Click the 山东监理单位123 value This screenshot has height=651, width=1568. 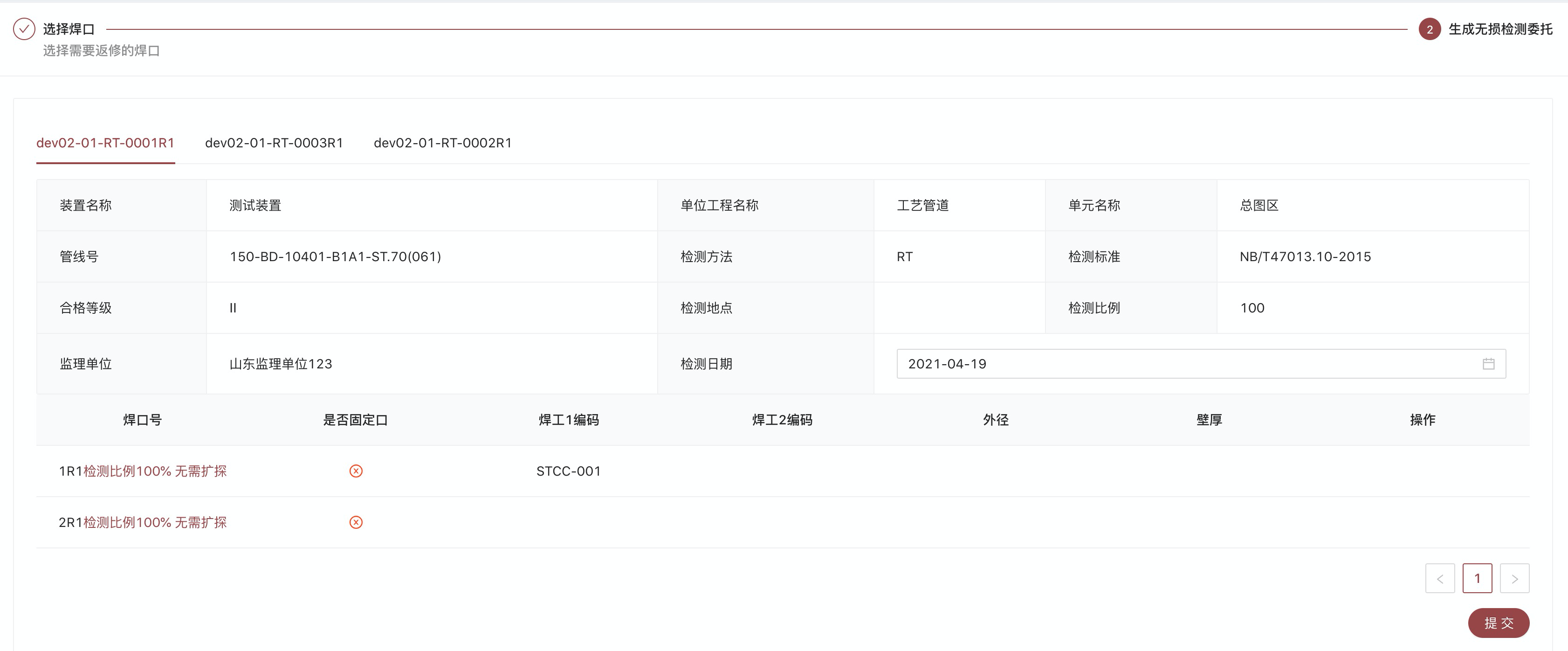coord(281,364)
